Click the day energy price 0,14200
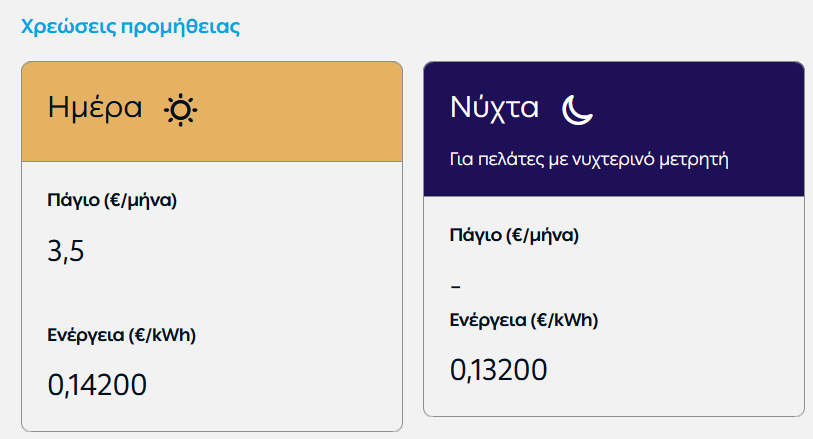 coord(98,385)
